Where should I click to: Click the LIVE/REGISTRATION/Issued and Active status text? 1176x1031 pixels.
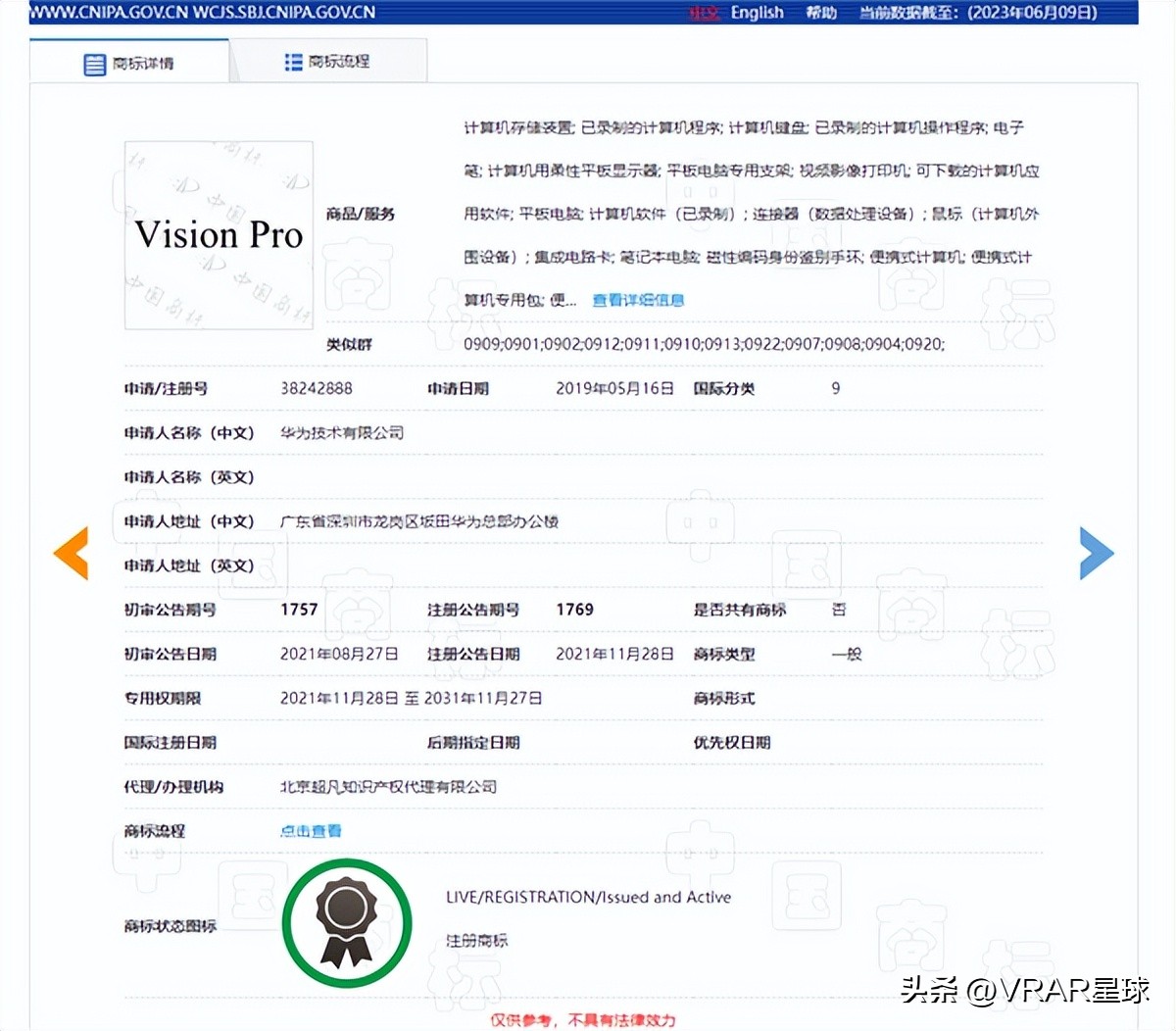tap(589, 896)
